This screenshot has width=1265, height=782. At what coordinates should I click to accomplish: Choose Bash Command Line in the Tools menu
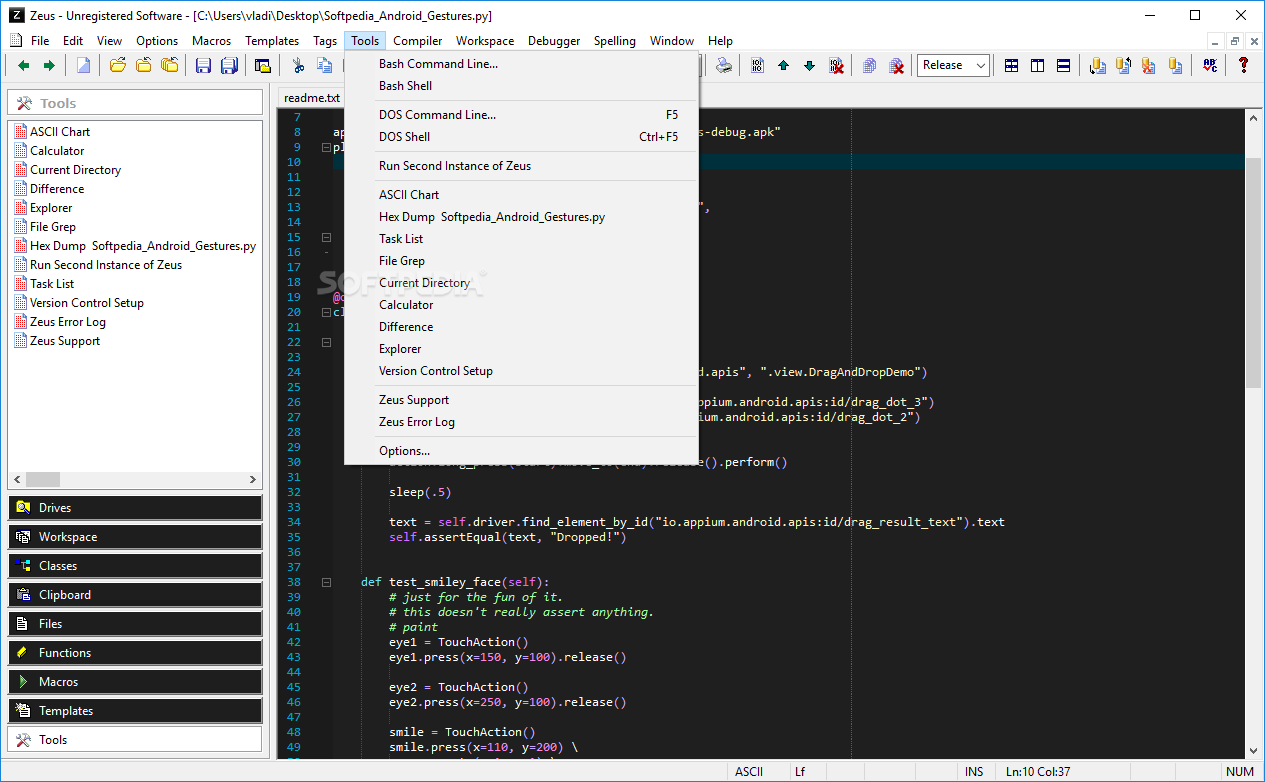521,64
